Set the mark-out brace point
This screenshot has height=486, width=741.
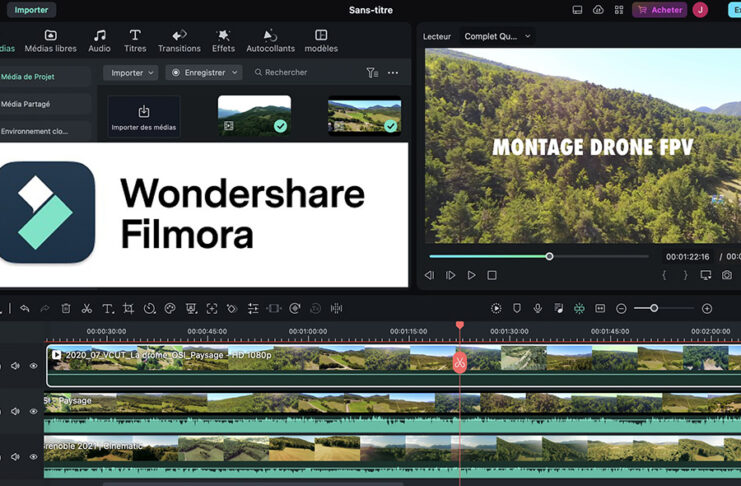coord(685,275)
